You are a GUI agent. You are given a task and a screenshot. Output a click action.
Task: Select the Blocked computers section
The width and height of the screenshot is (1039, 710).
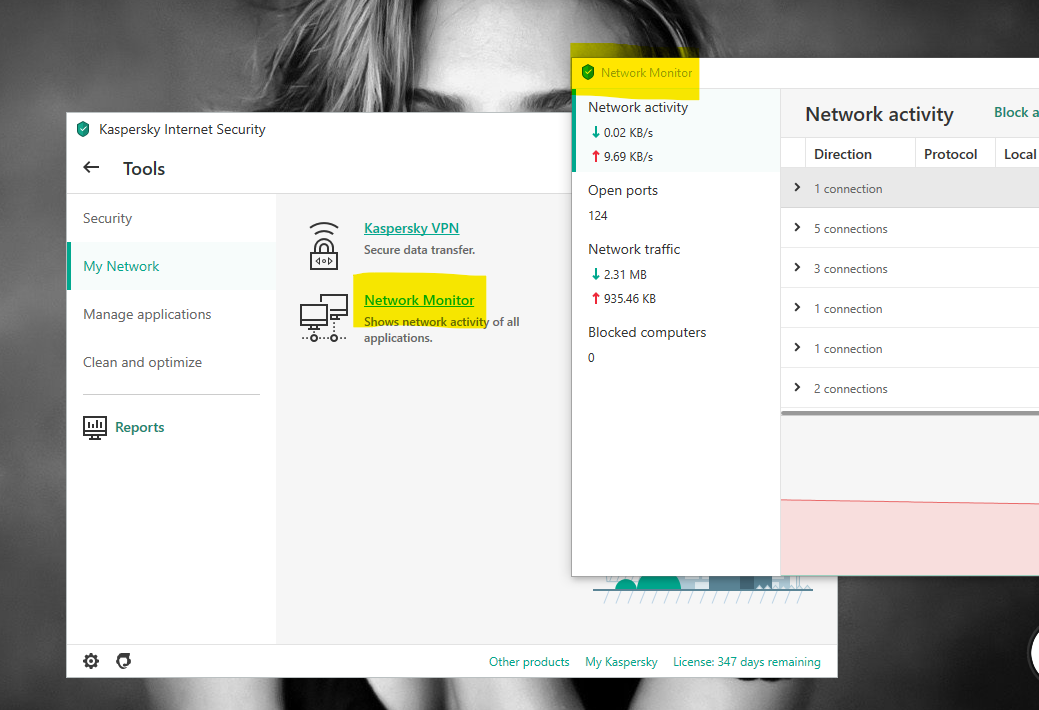coord(676,344)
